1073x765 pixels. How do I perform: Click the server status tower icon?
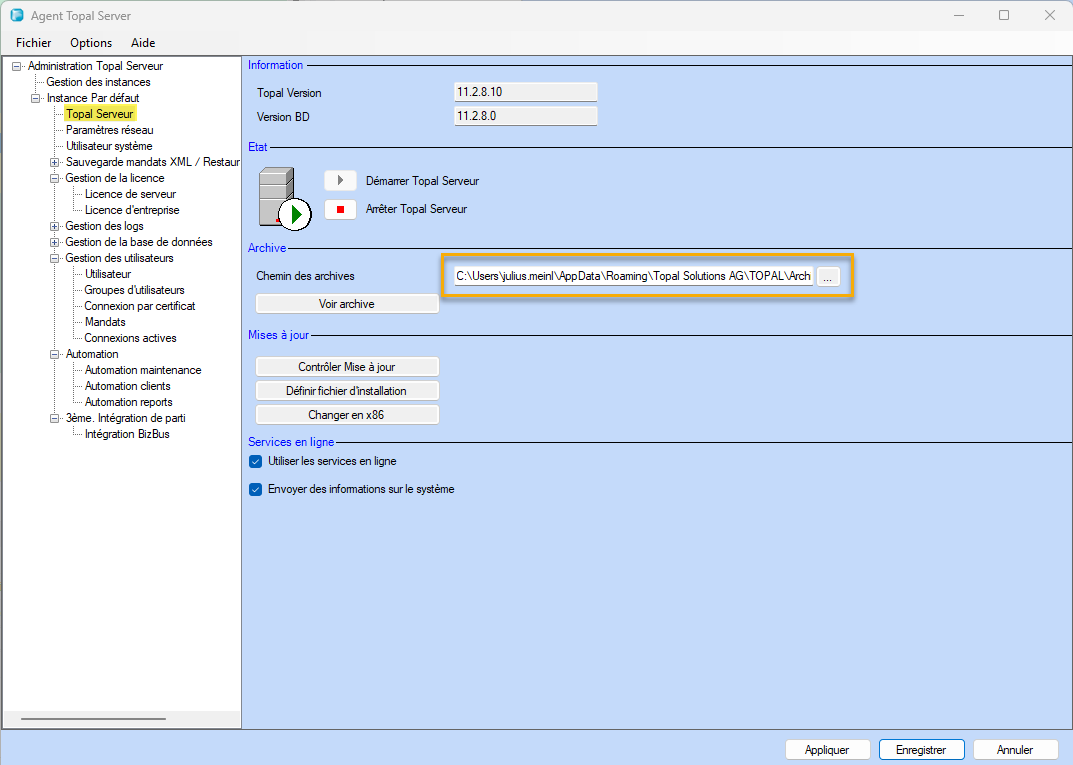pyautogui.click(x=279, y=197)
